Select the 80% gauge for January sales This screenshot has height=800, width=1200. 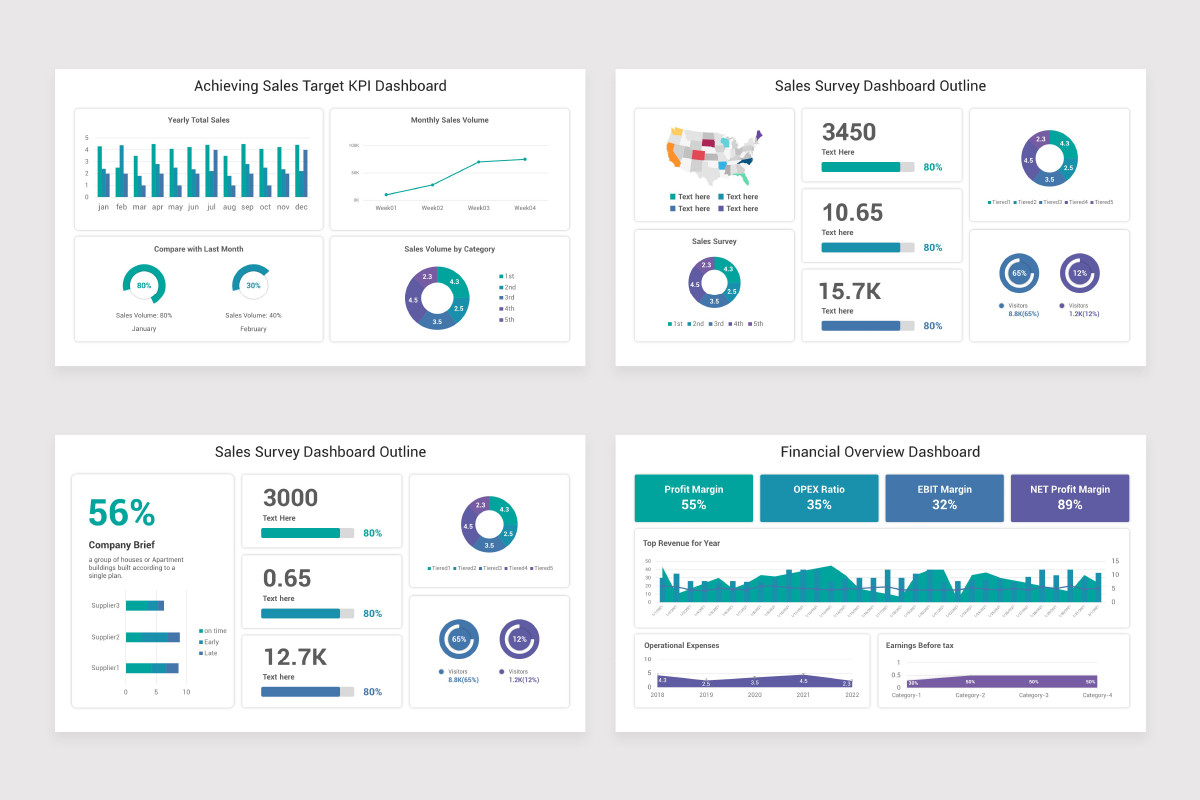145,285
